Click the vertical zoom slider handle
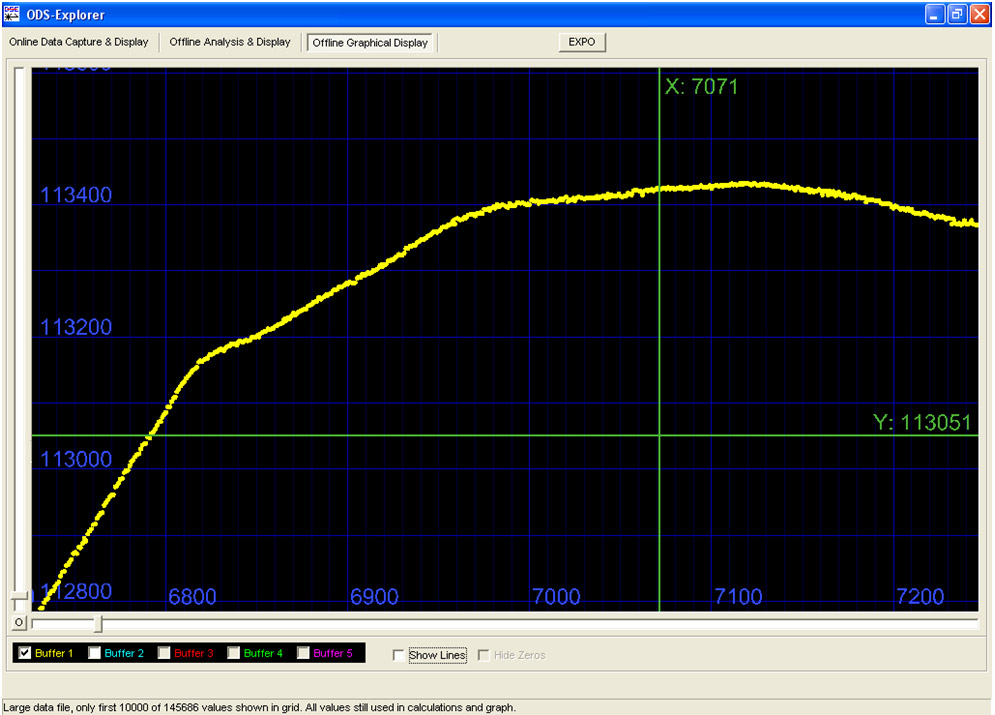995x715 pixels. [x=20, y=598]
